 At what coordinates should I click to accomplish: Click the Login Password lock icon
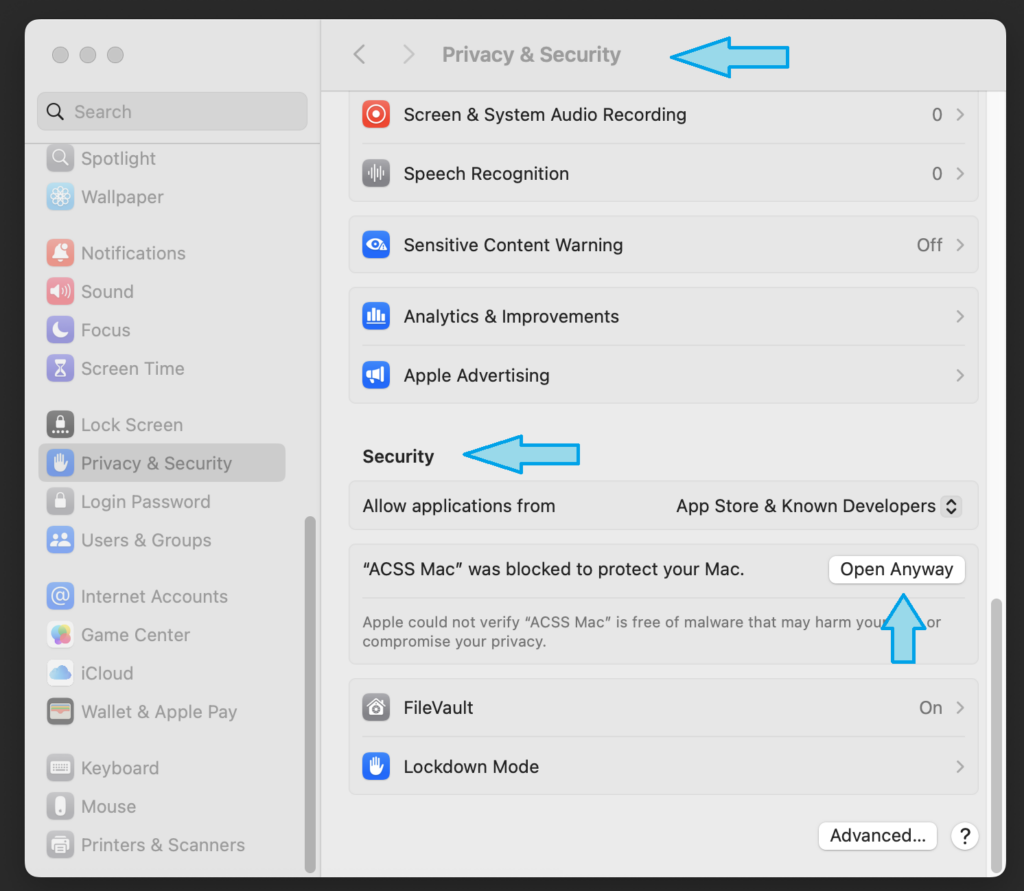coord(60,502)
